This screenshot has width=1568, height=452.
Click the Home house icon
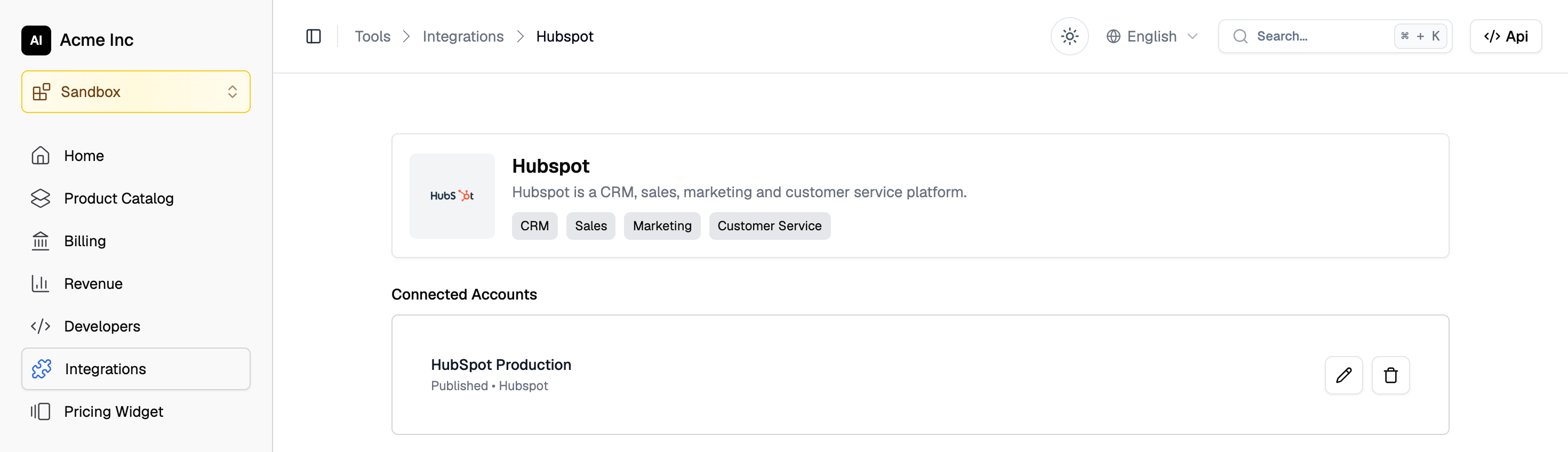click(x=40, y=156)
